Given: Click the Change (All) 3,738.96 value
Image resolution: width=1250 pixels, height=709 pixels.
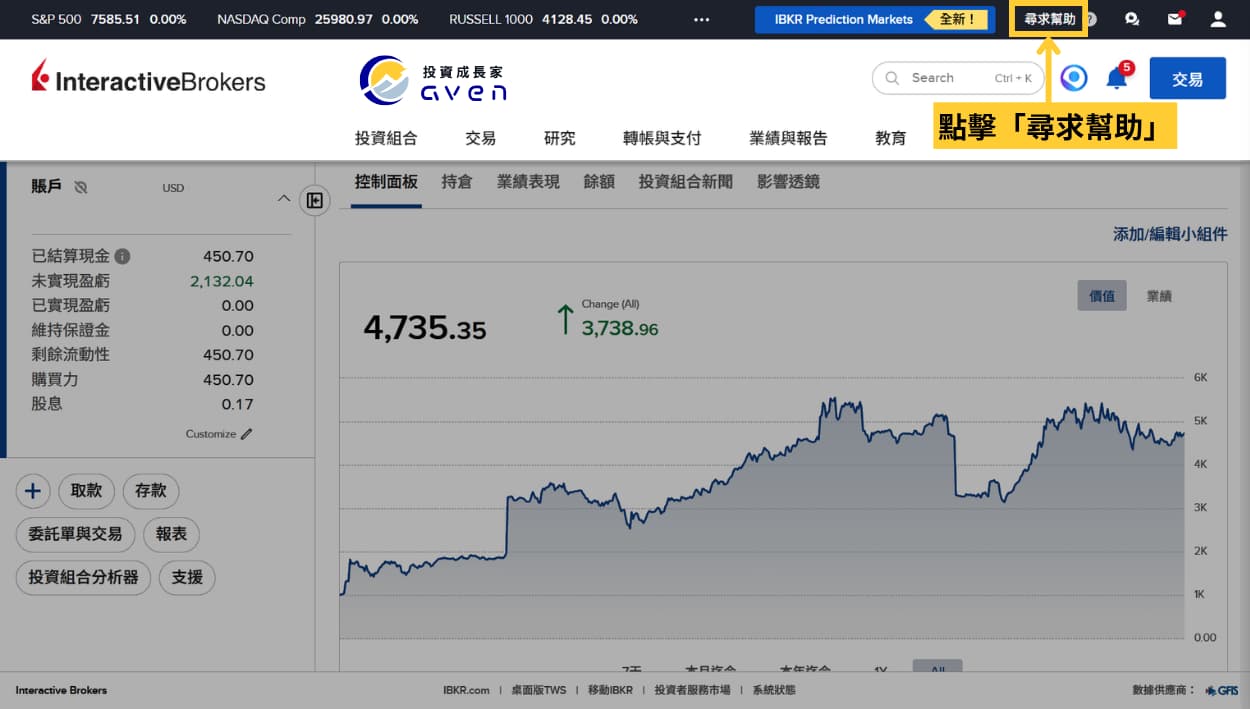Looking at the screenshot, I should [x=620, y=328].
